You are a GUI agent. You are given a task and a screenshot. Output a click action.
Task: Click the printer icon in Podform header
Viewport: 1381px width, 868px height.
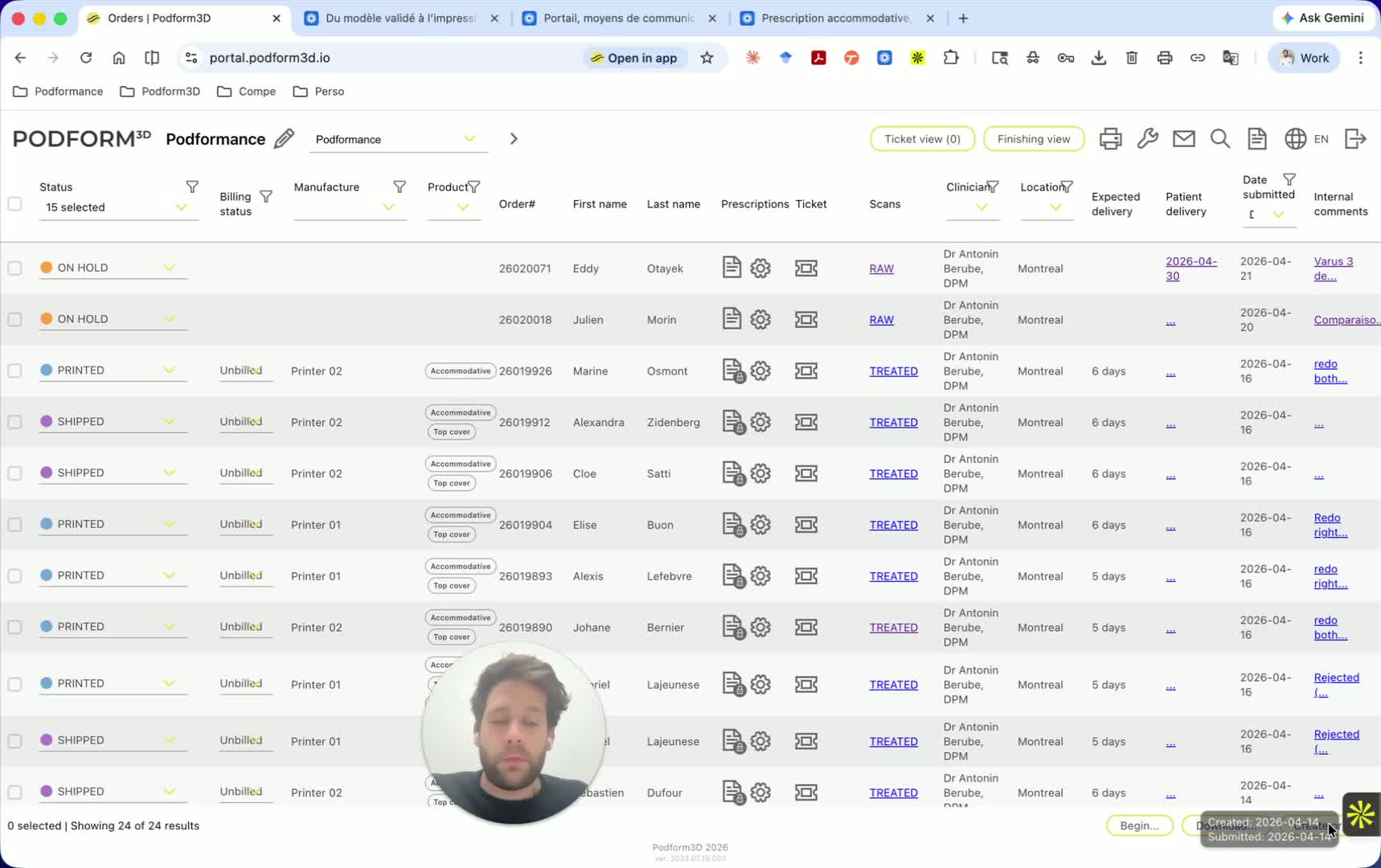click(1110, 139)
